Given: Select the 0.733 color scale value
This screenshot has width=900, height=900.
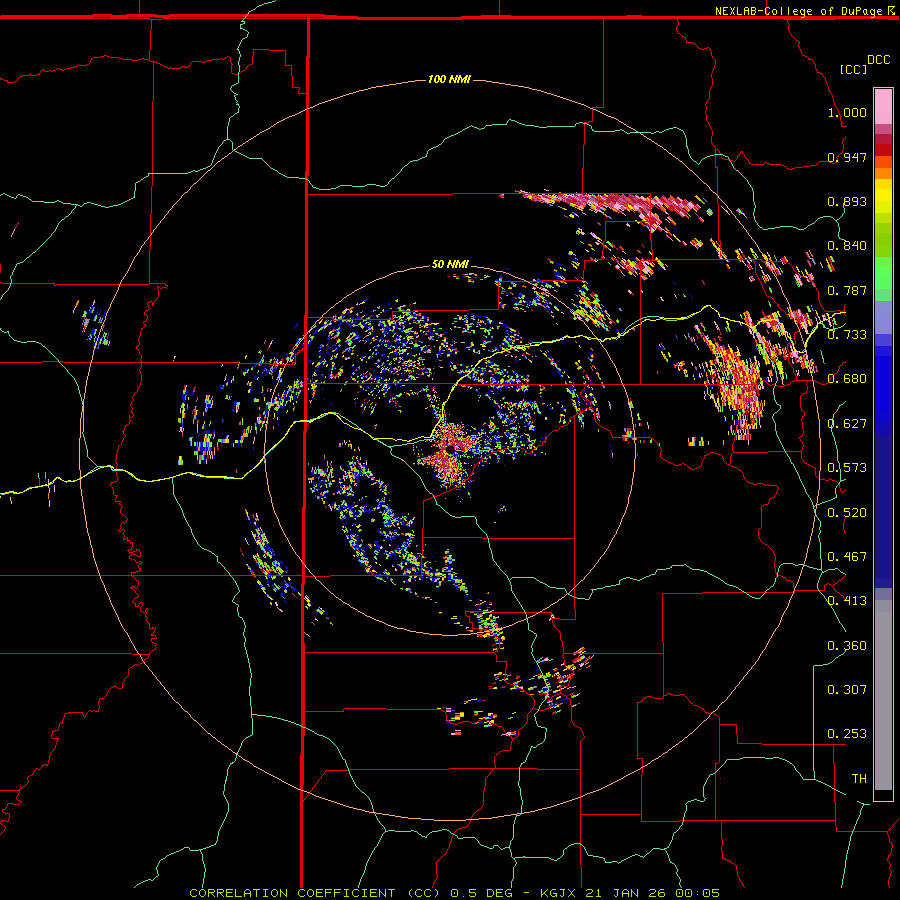Looking at the screenshot, I should tap(847, 335).
